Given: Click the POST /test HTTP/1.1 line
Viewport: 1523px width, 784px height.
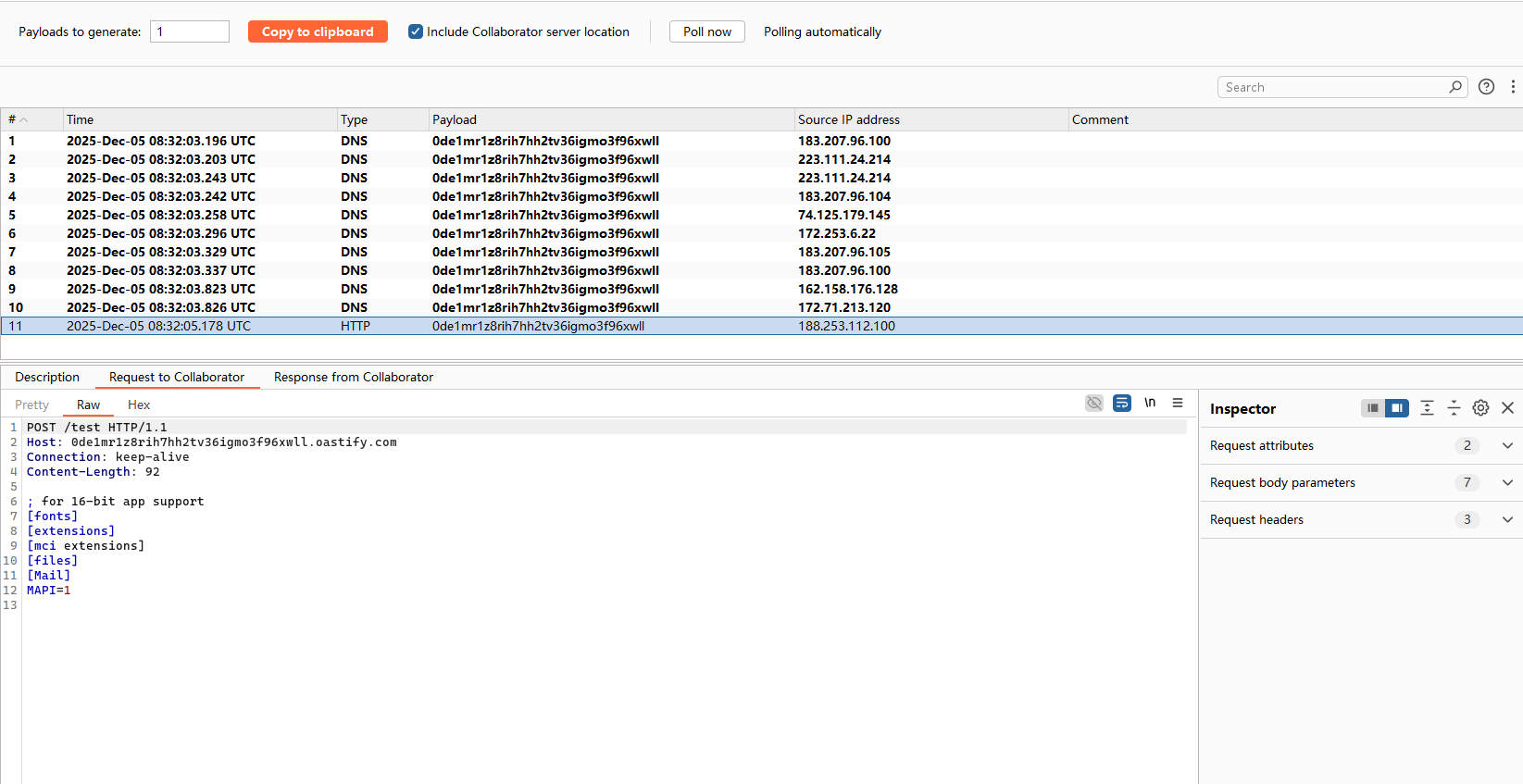Looking at the screenshot, I should 97,428.
